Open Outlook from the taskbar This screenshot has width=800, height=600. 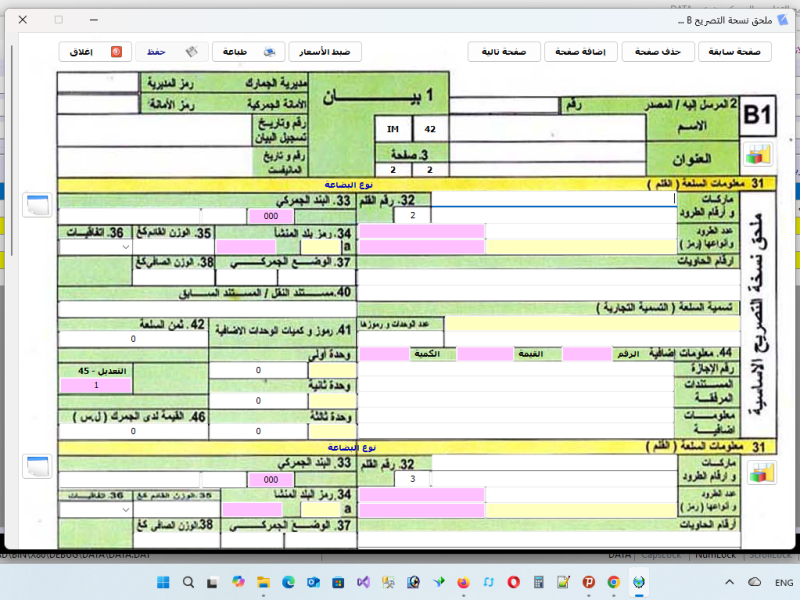click(313, 582)
